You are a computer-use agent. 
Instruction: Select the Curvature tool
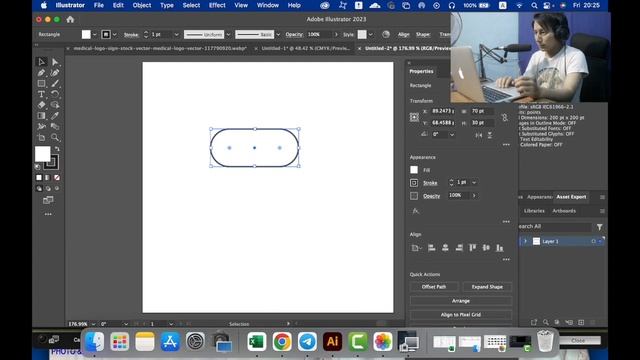point(55,73)
